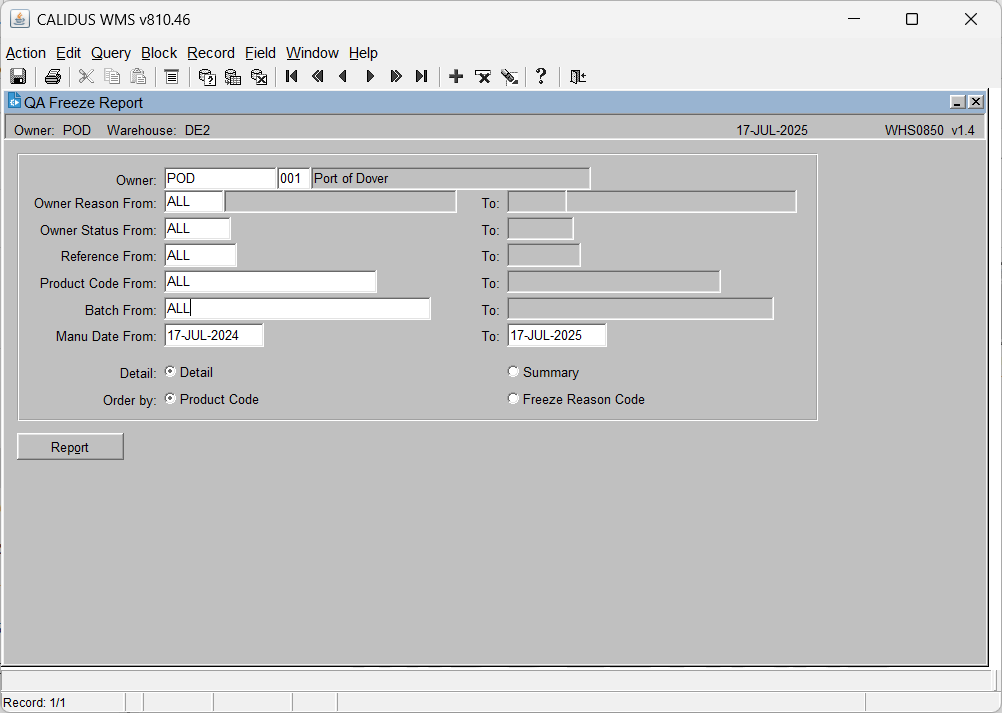Click the Product Code From field
Image resolution: width=1002 pixels, height=713 pixels.
270,281
